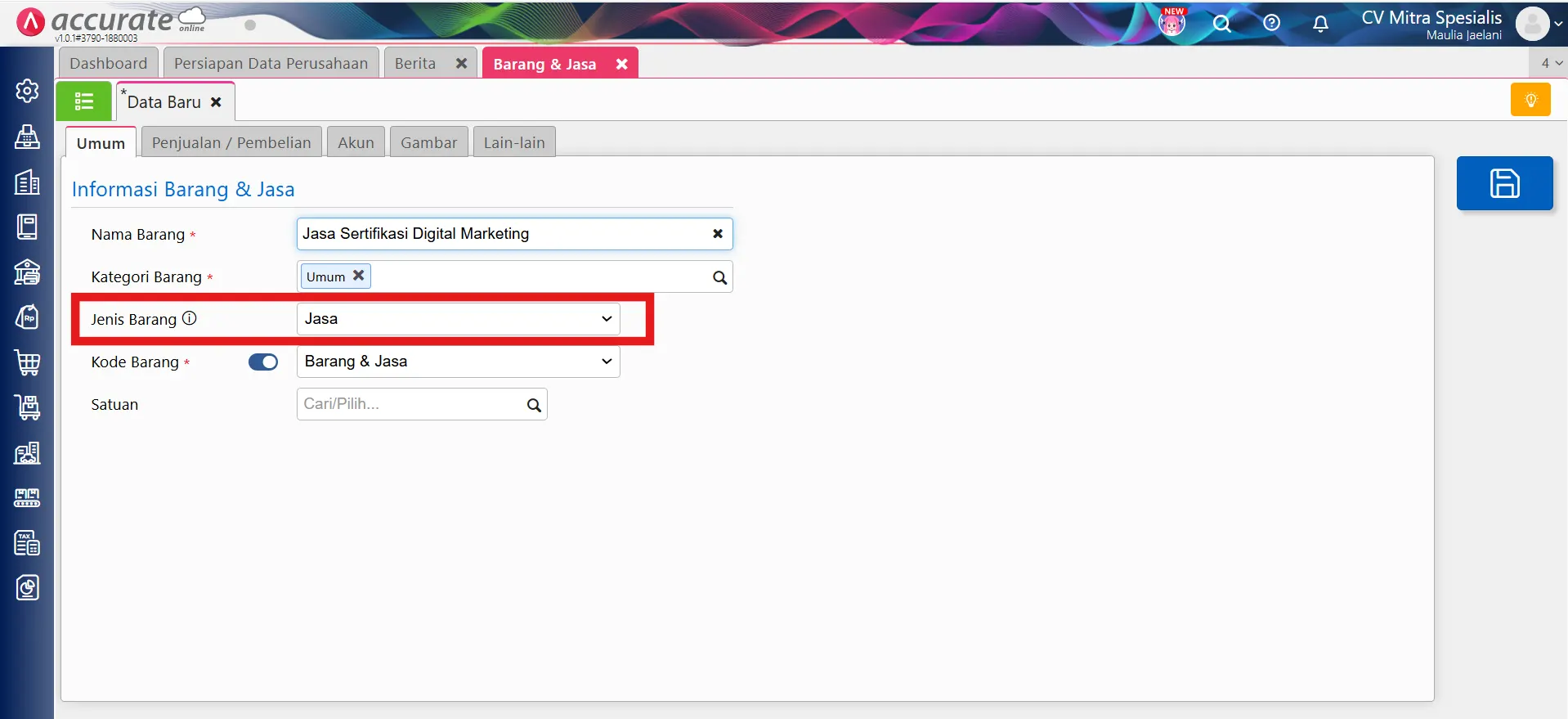Open the bank building sidebar icon

(27, 272)
